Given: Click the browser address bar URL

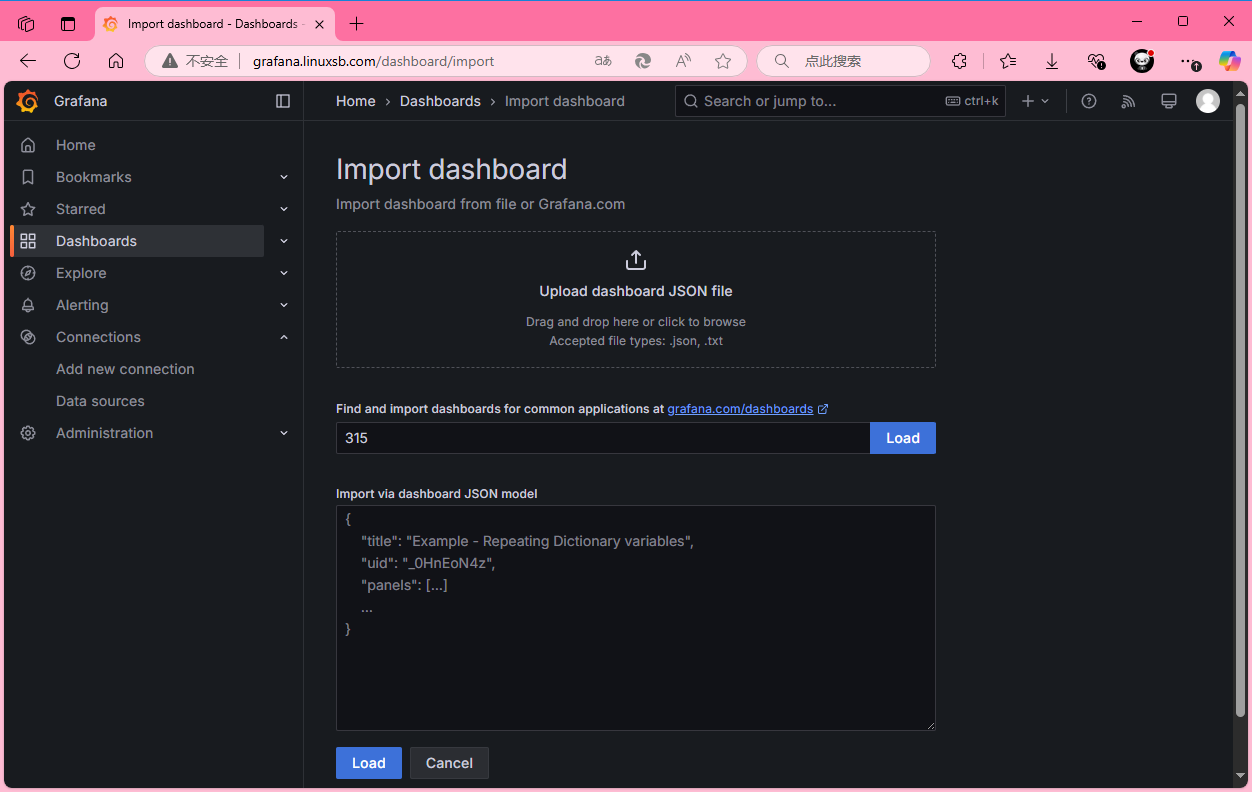Looking at the screenshot, I should tap(373, 61).
